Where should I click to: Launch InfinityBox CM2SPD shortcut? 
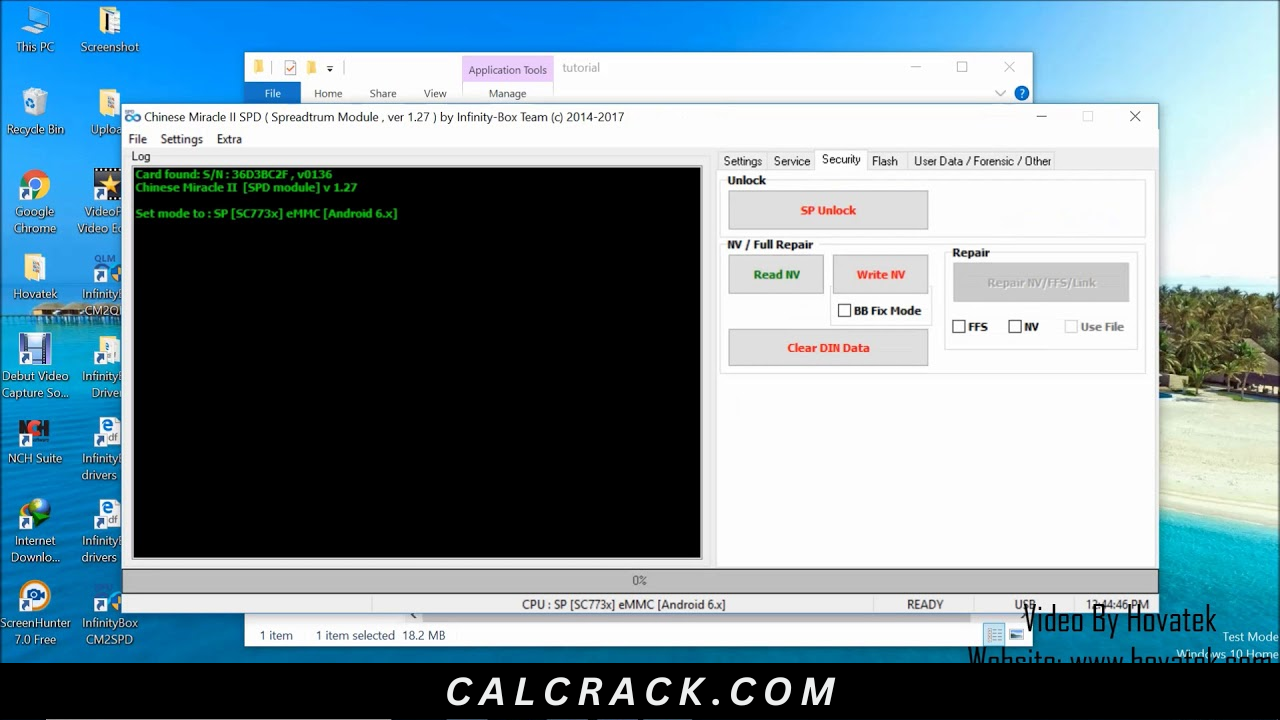pyautogui.click(x=110, y=614)
